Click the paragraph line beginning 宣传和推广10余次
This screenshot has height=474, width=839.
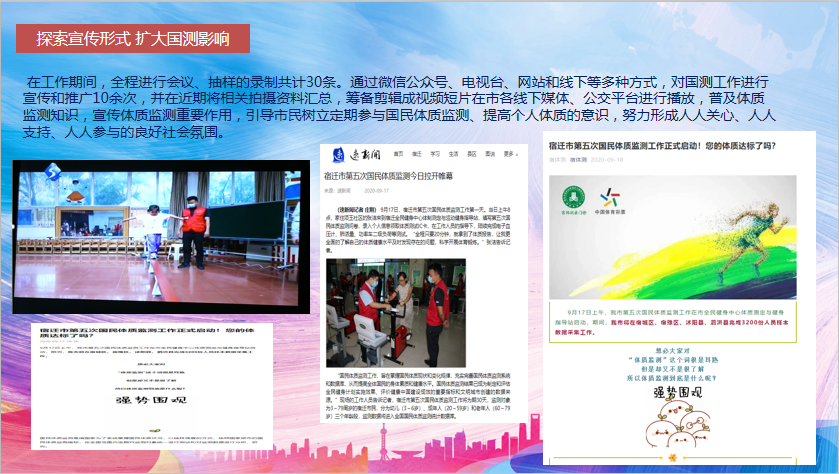393,98
